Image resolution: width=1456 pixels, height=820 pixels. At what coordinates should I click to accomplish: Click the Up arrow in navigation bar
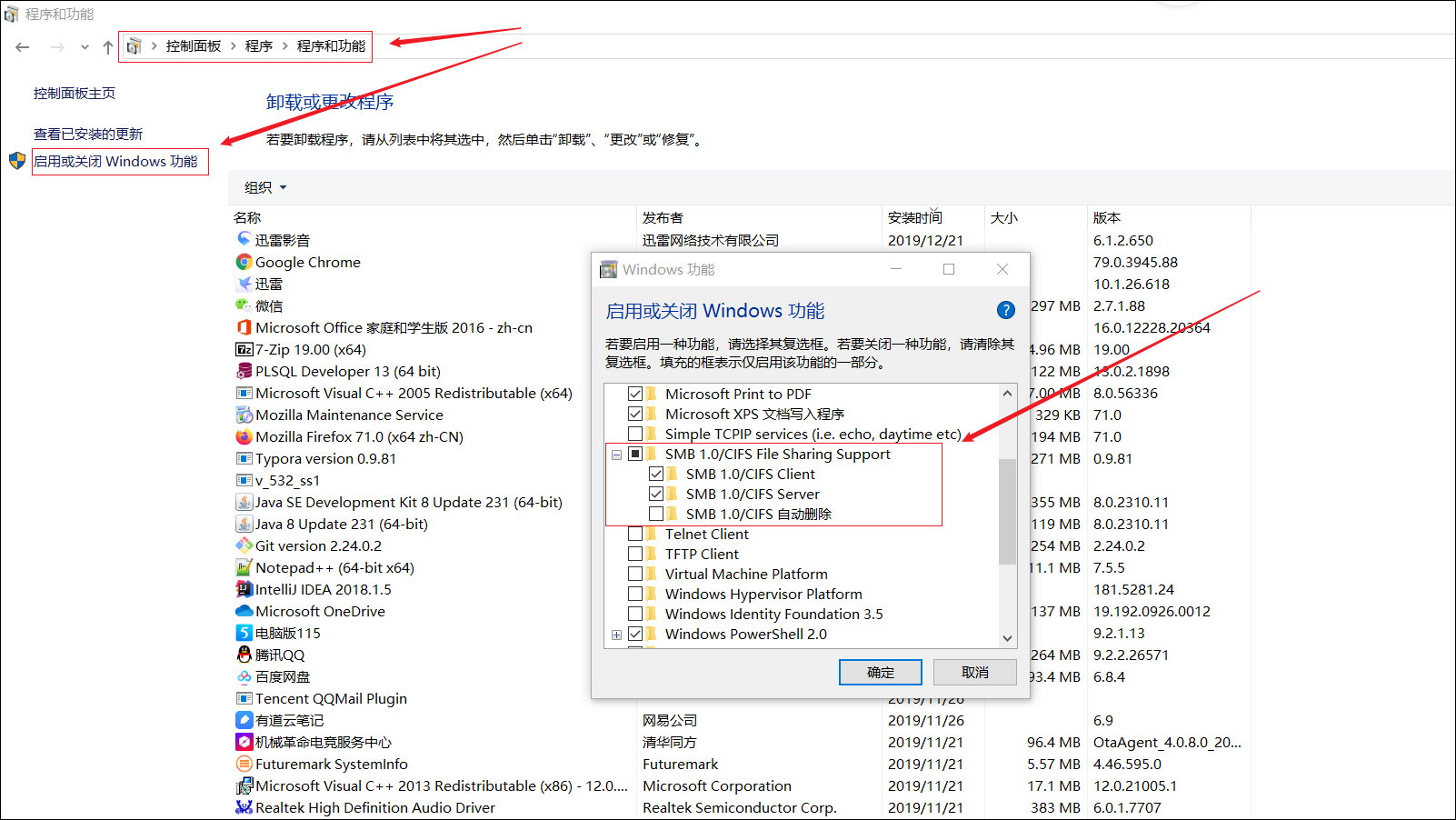point(107,47)
